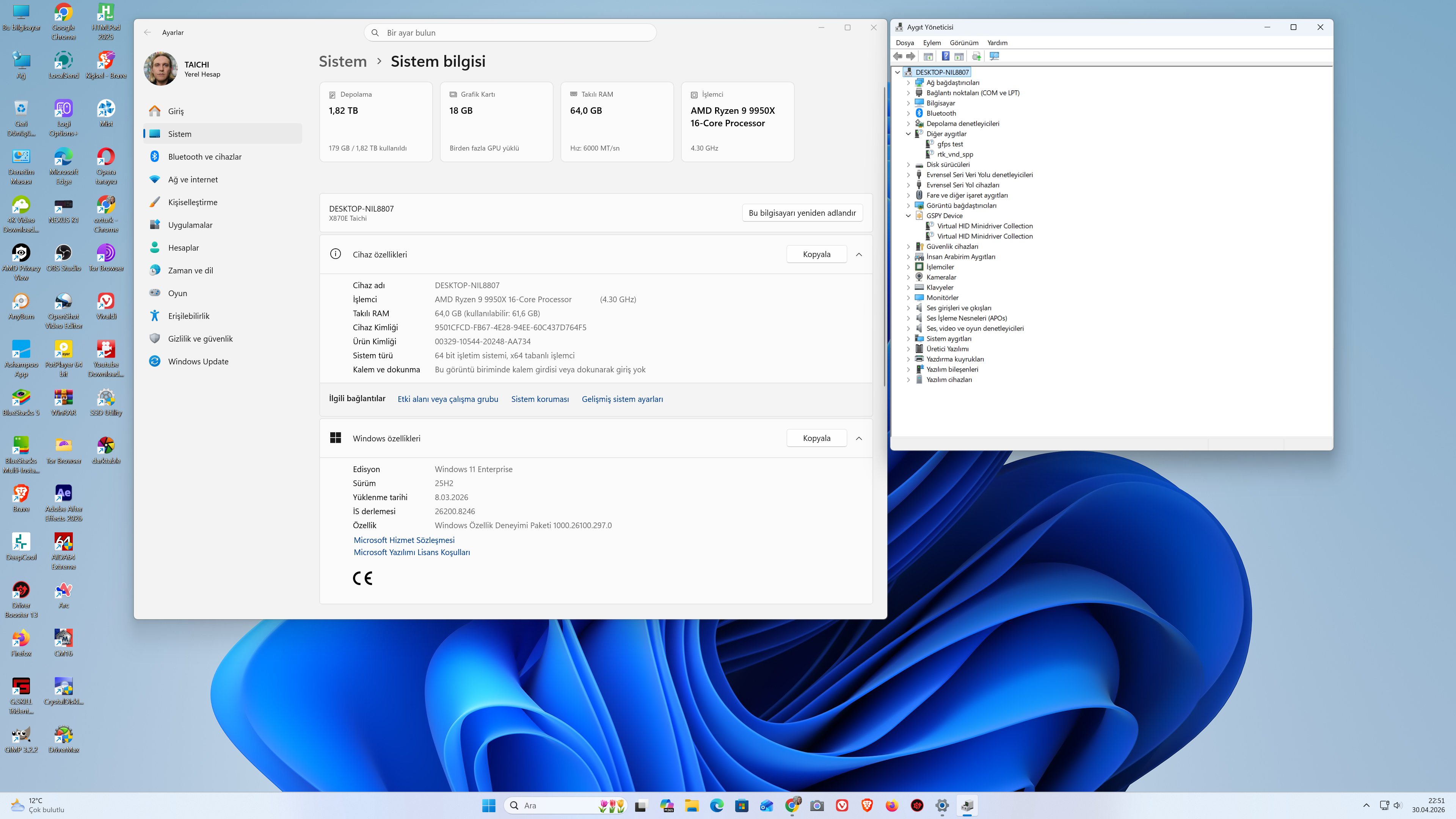Open the AIDA64 Extreme desktop shortcut
Image resolution: width=1456 pixels, height=819 pixels.
(x=63, y=551)
